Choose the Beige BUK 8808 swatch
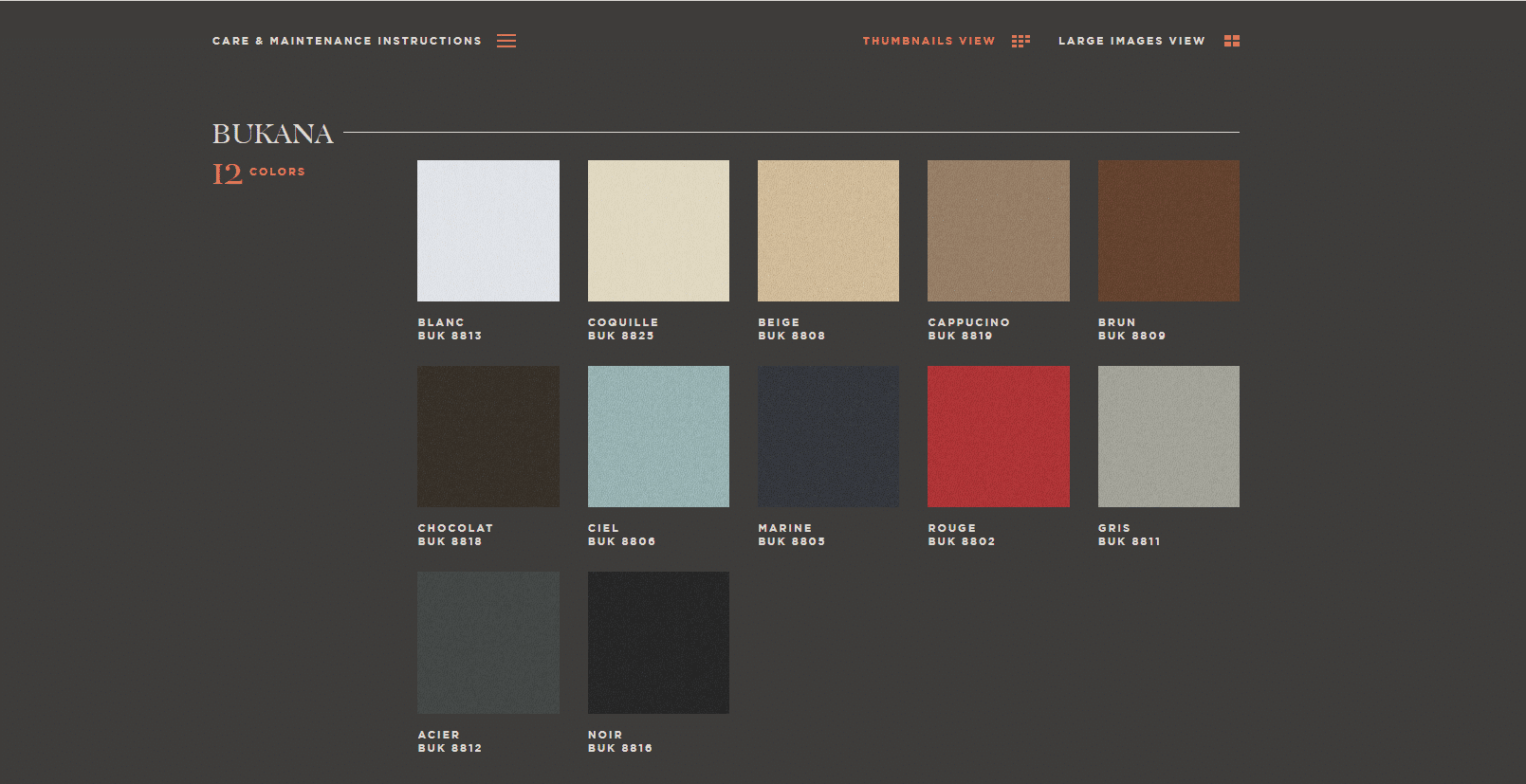Image resolution: width=1526 pixels, height=784 pixels. (828, 230)
